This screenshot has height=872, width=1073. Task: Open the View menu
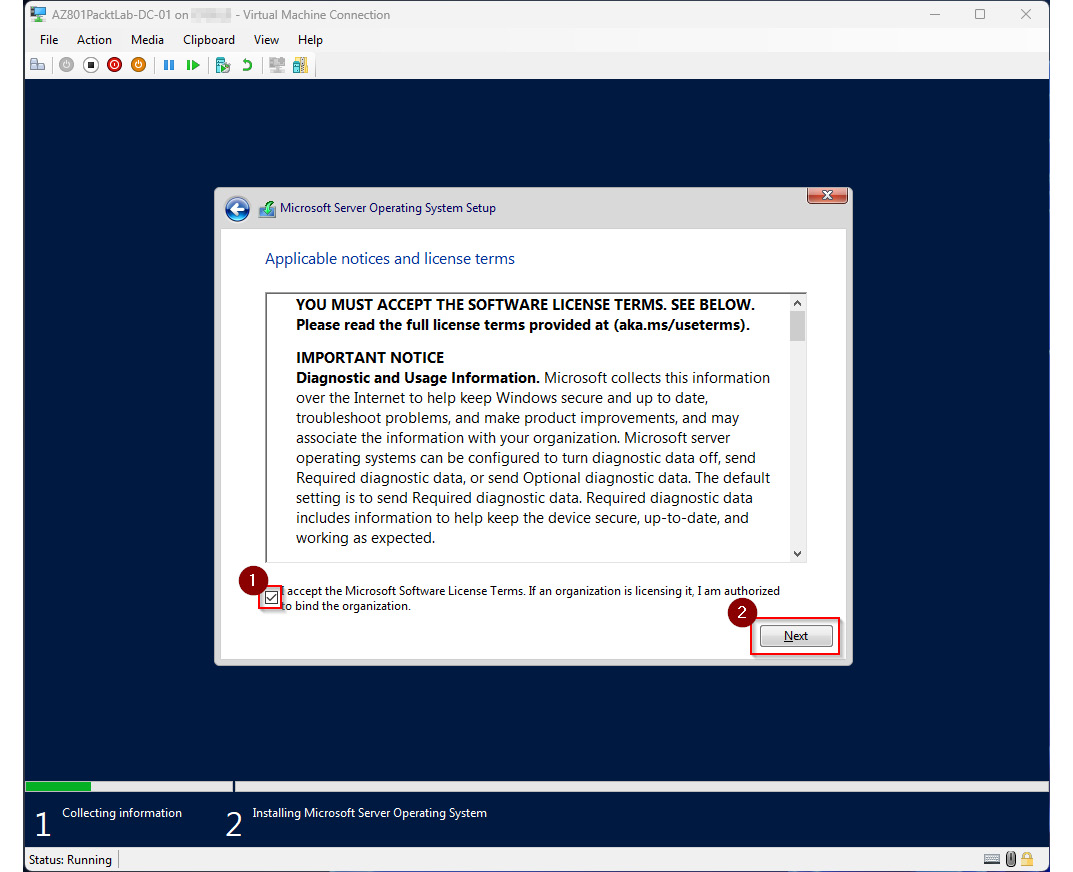point(266,40)
